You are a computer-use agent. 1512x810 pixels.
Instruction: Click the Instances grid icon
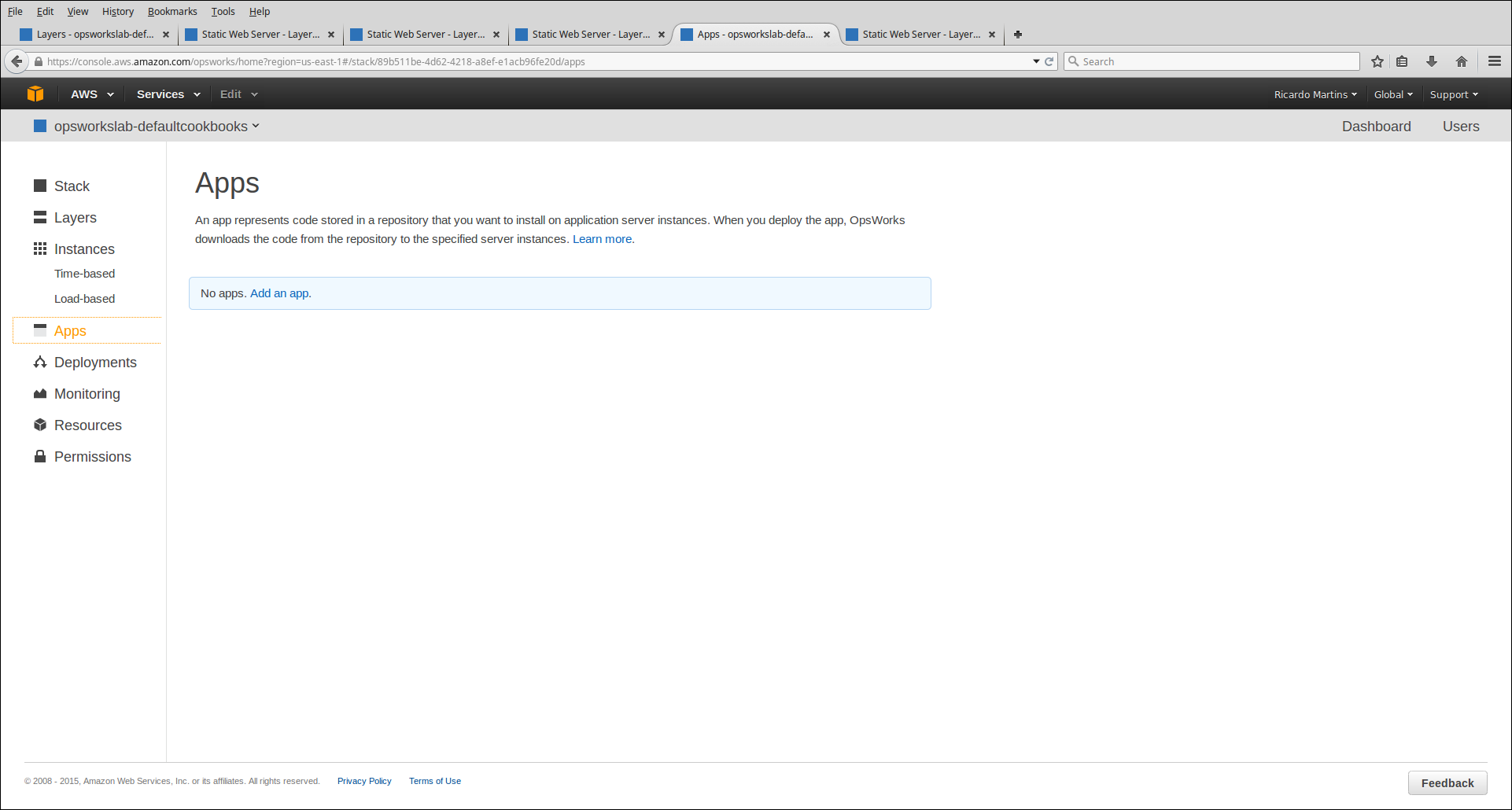(40, 249)
